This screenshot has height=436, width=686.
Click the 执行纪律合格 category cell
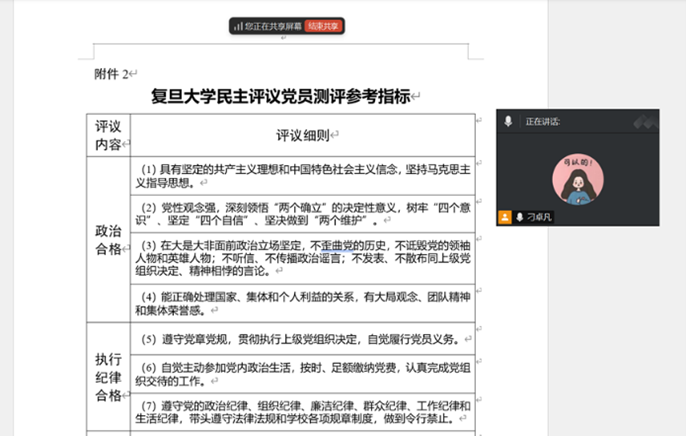(108, 378)
